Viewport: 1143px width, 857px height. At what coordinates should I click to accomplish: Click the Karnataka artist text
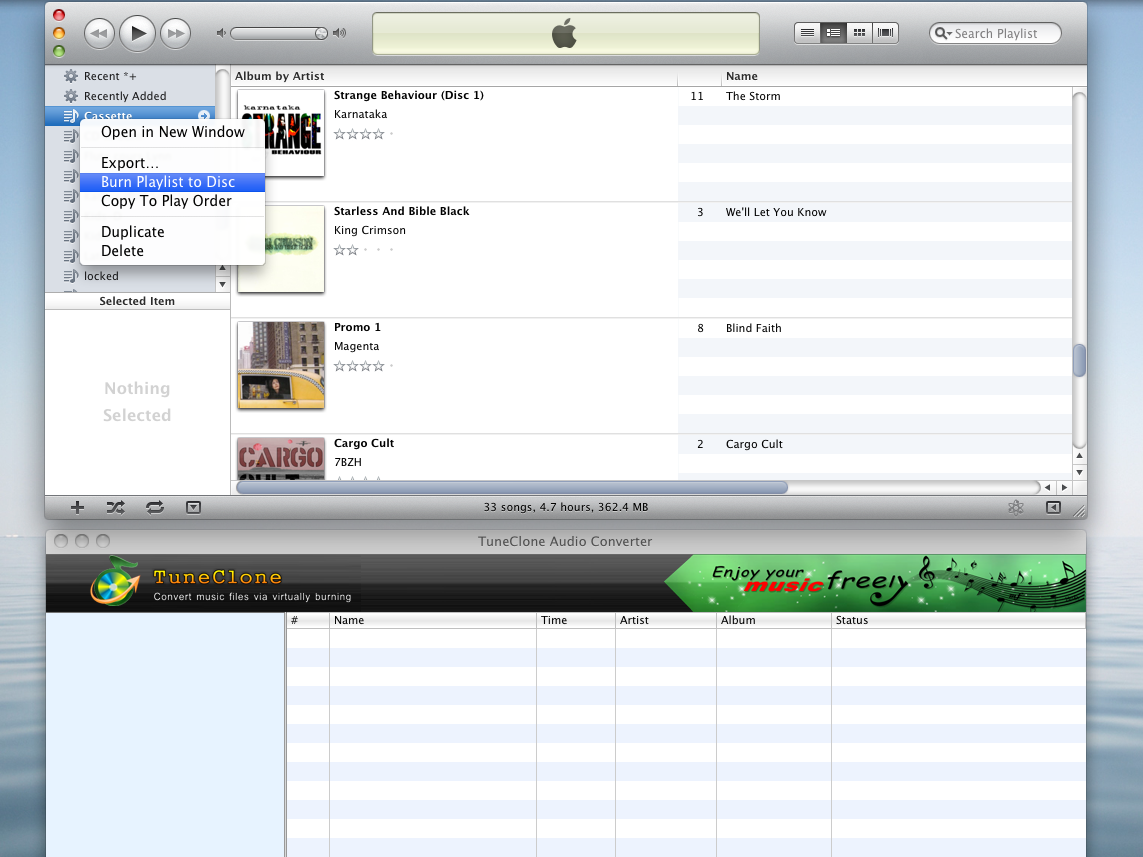(360, 114)
